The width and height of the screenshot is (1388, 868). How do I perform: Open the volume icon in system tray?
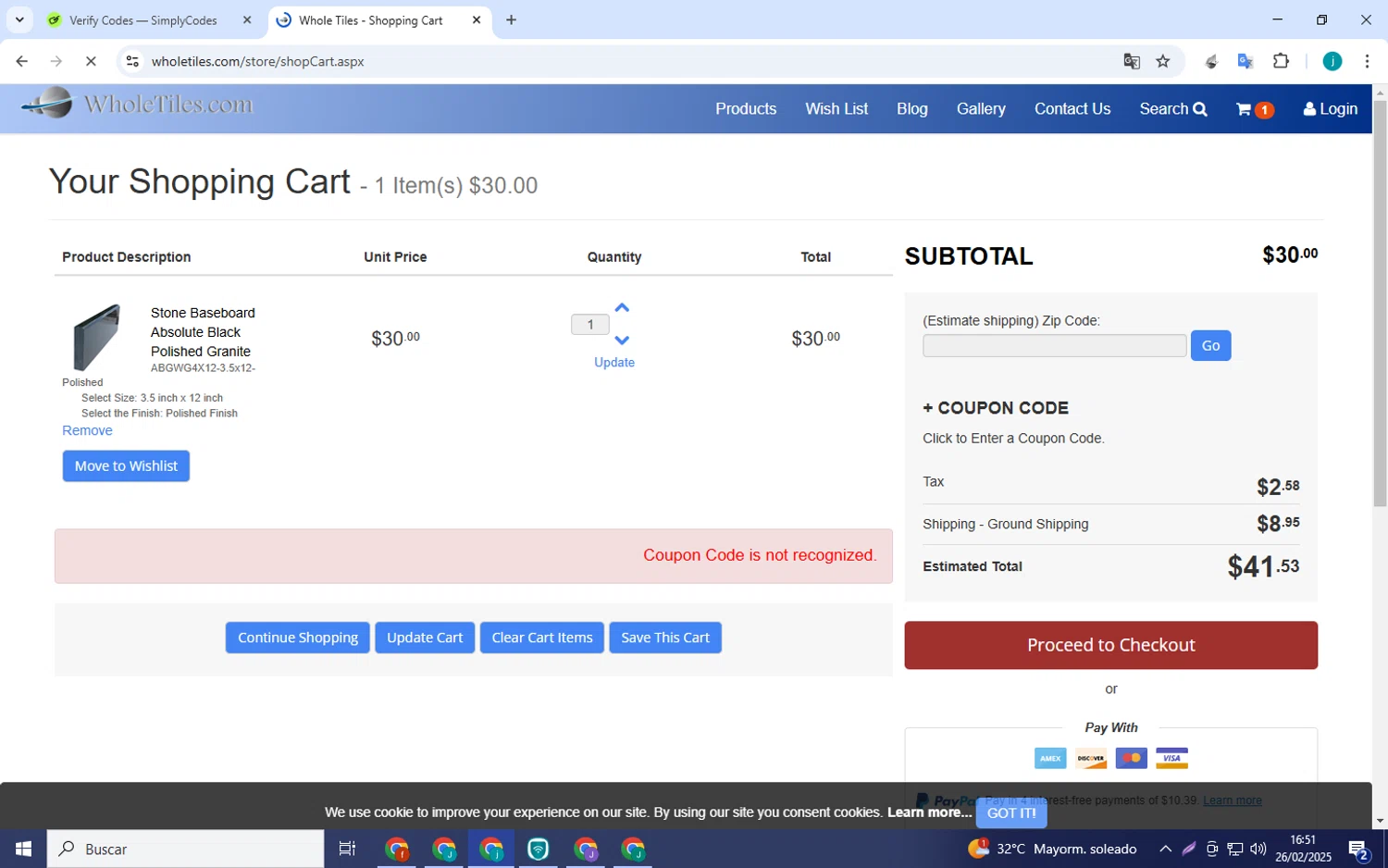(x=1258, y=849)
